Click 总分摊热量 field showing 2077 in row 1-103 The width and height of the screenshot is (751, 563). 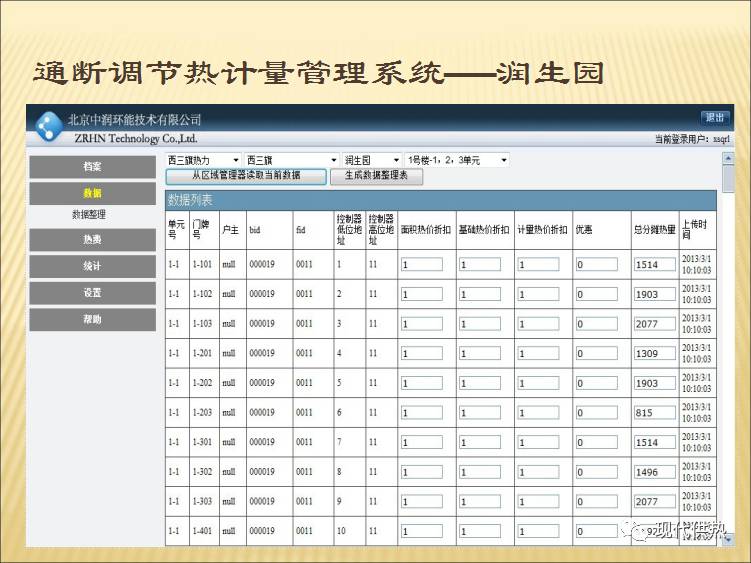[x=655, y=324]
